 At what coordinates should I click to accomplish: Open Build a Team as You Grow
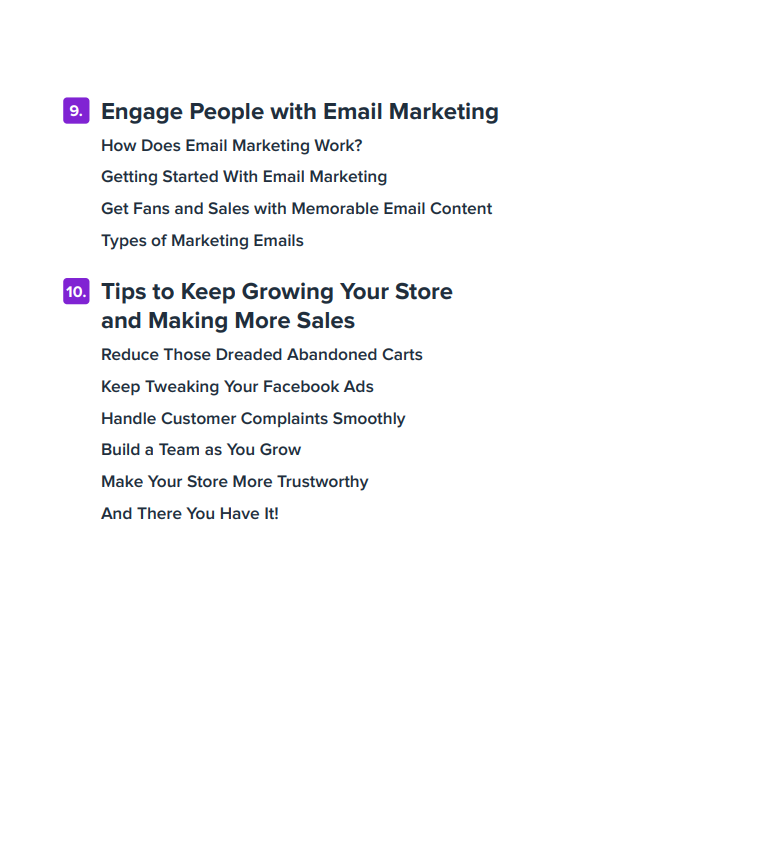(x=201, y=450)
